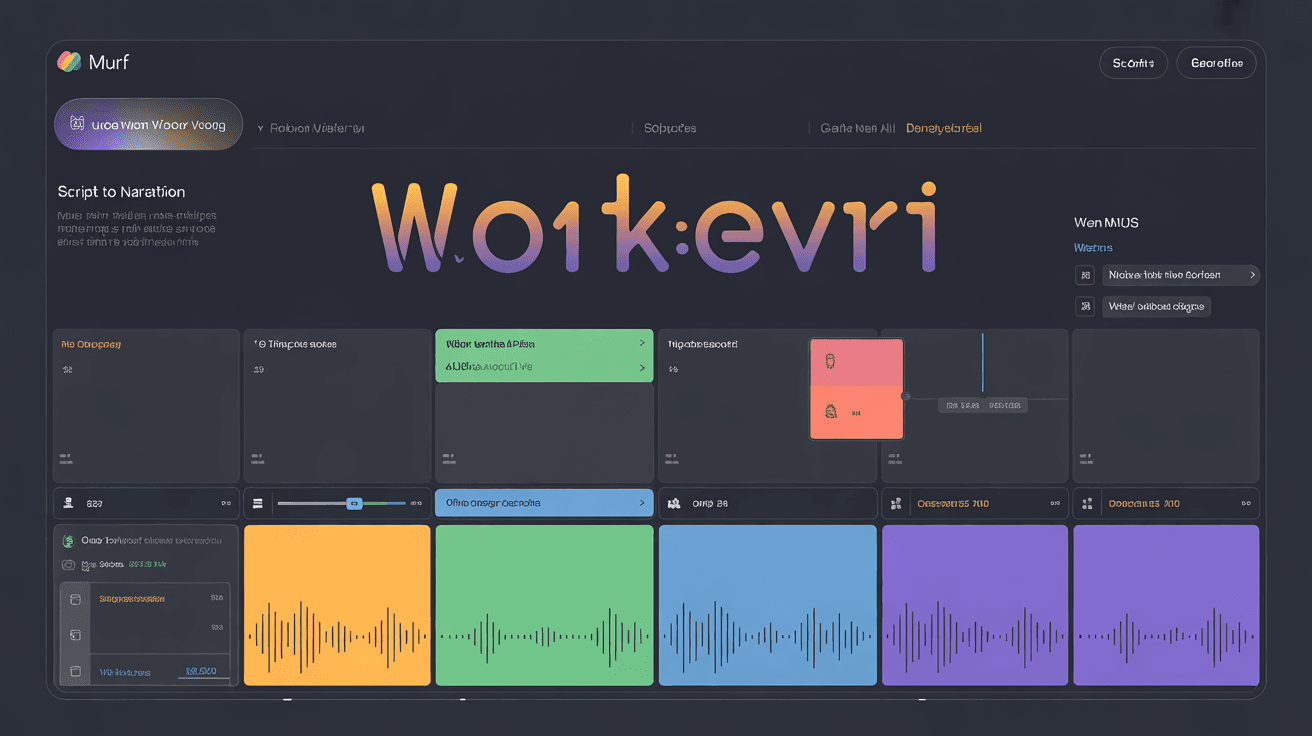Click the icon on the pink upper half of the red card

tap(829, 361)
